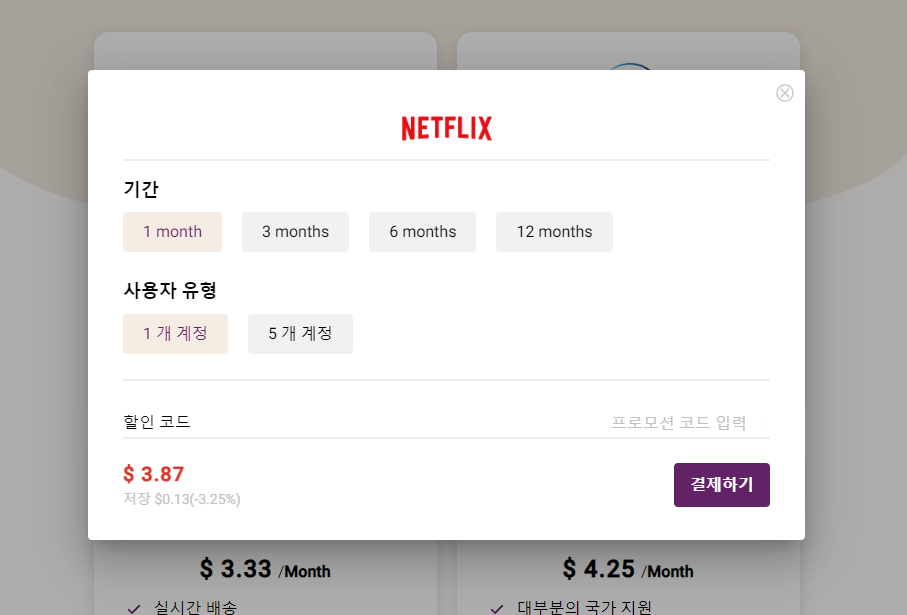The width and height of the screenshot is (907, 615).
Task: Choose the 5 개 계정 user type
Action: [x=300, y=334]
